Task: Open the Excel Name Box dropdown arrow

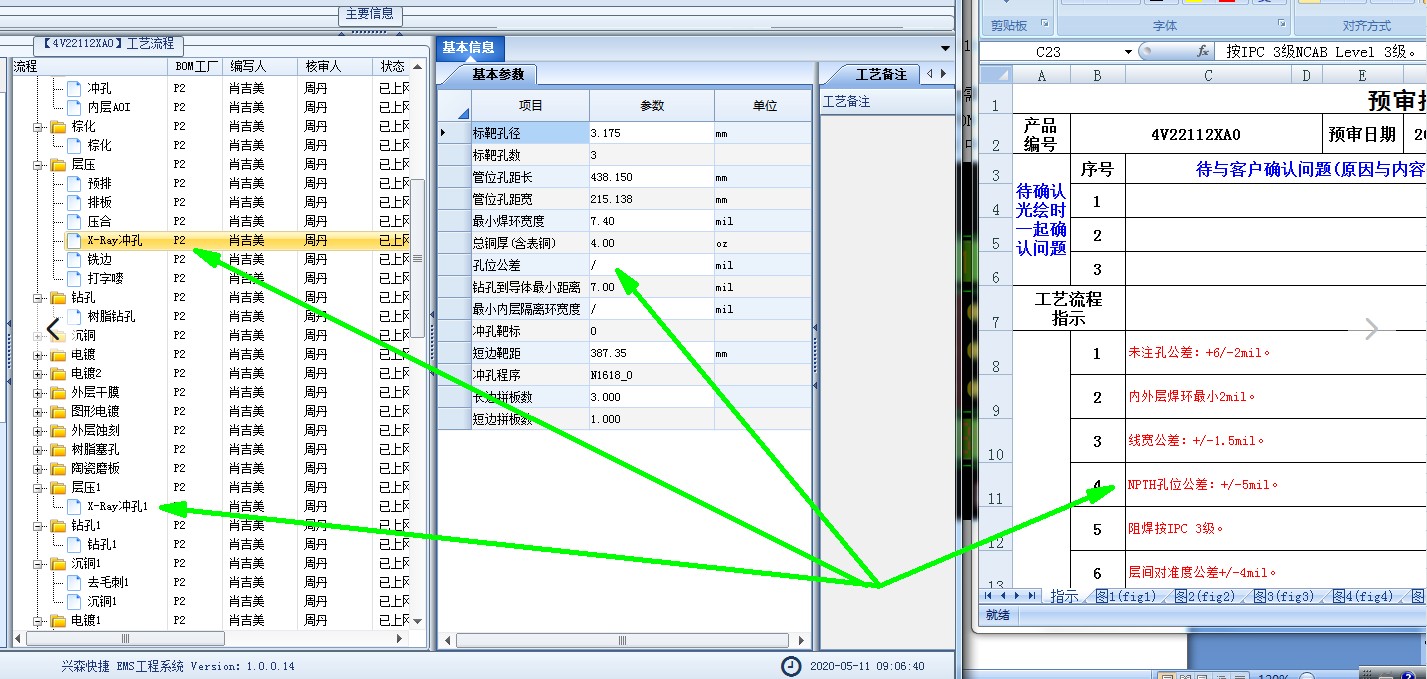Action: coord(1128,51)
